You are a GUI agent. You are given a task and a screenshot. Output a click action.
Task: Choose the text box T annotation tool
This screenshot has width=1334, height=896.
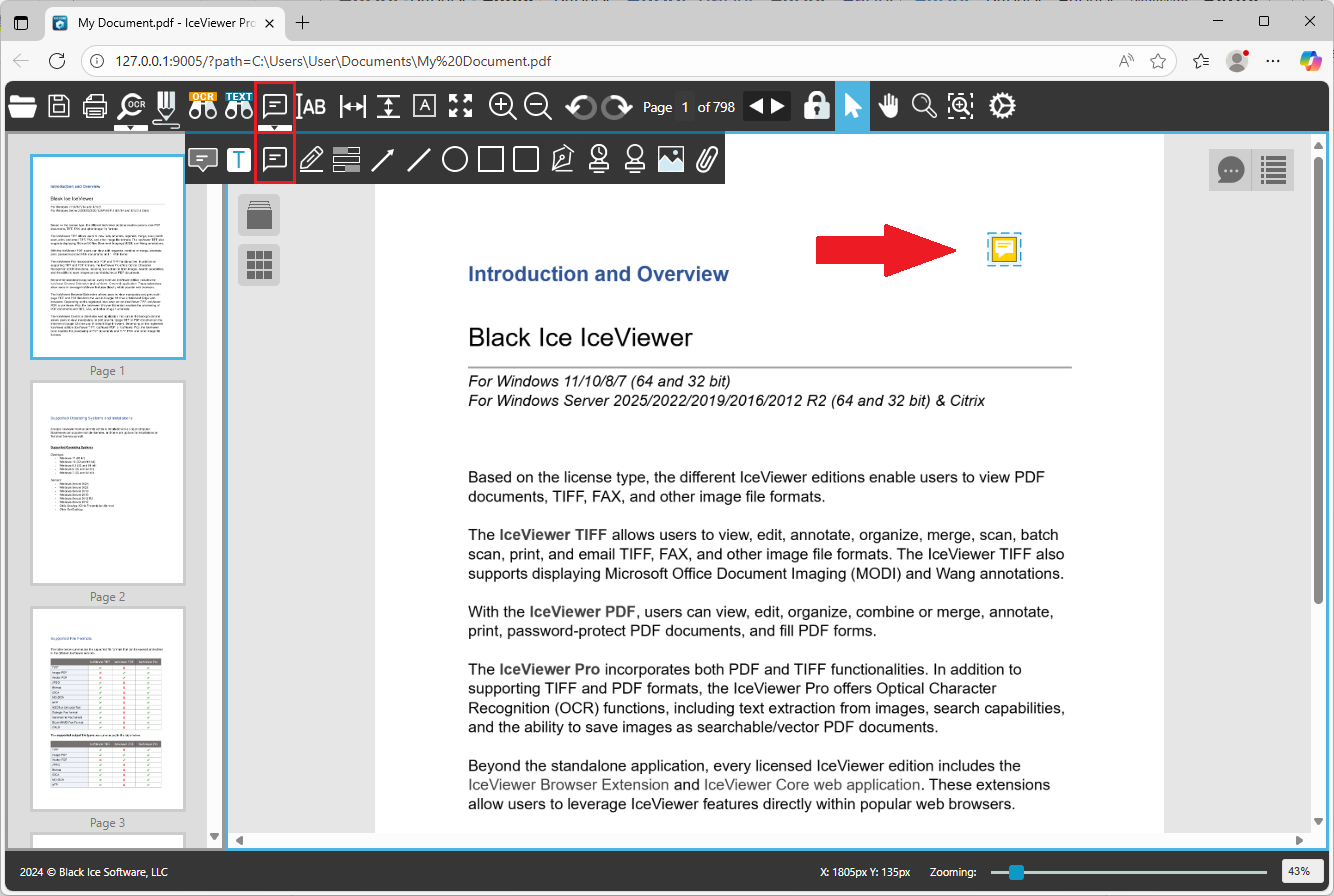coord(239,159)
